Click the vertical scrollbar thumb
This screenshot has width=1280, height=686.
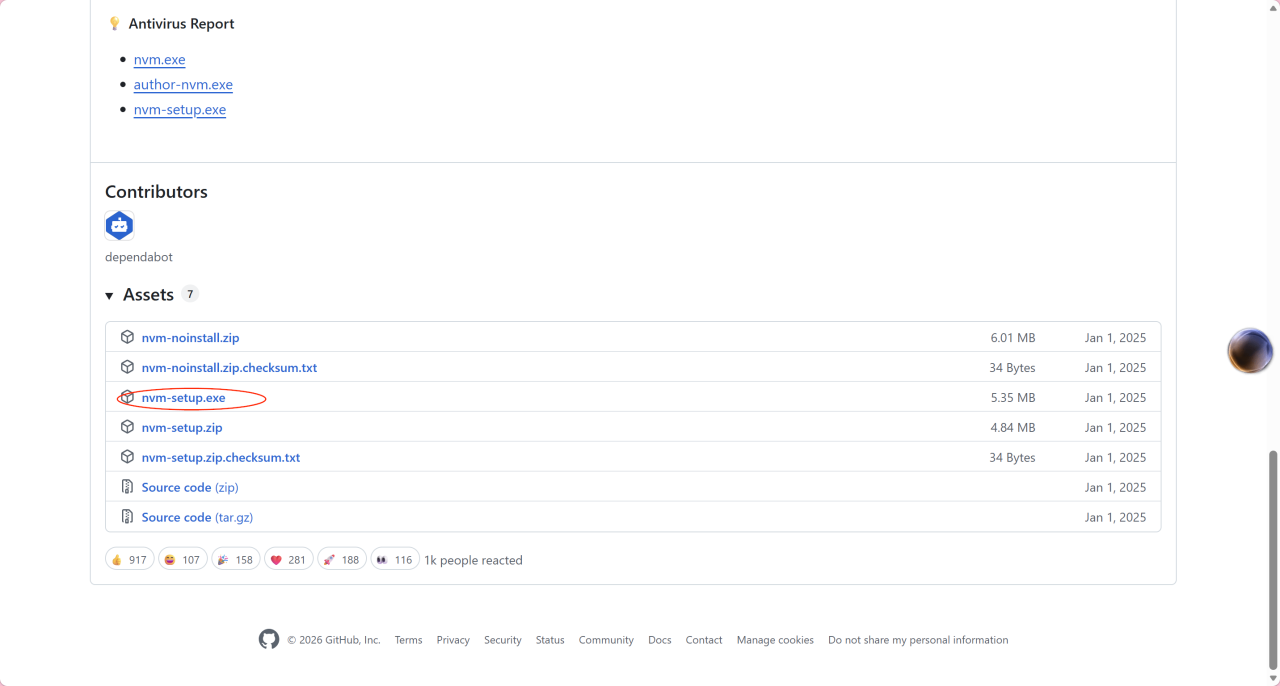1273,559
